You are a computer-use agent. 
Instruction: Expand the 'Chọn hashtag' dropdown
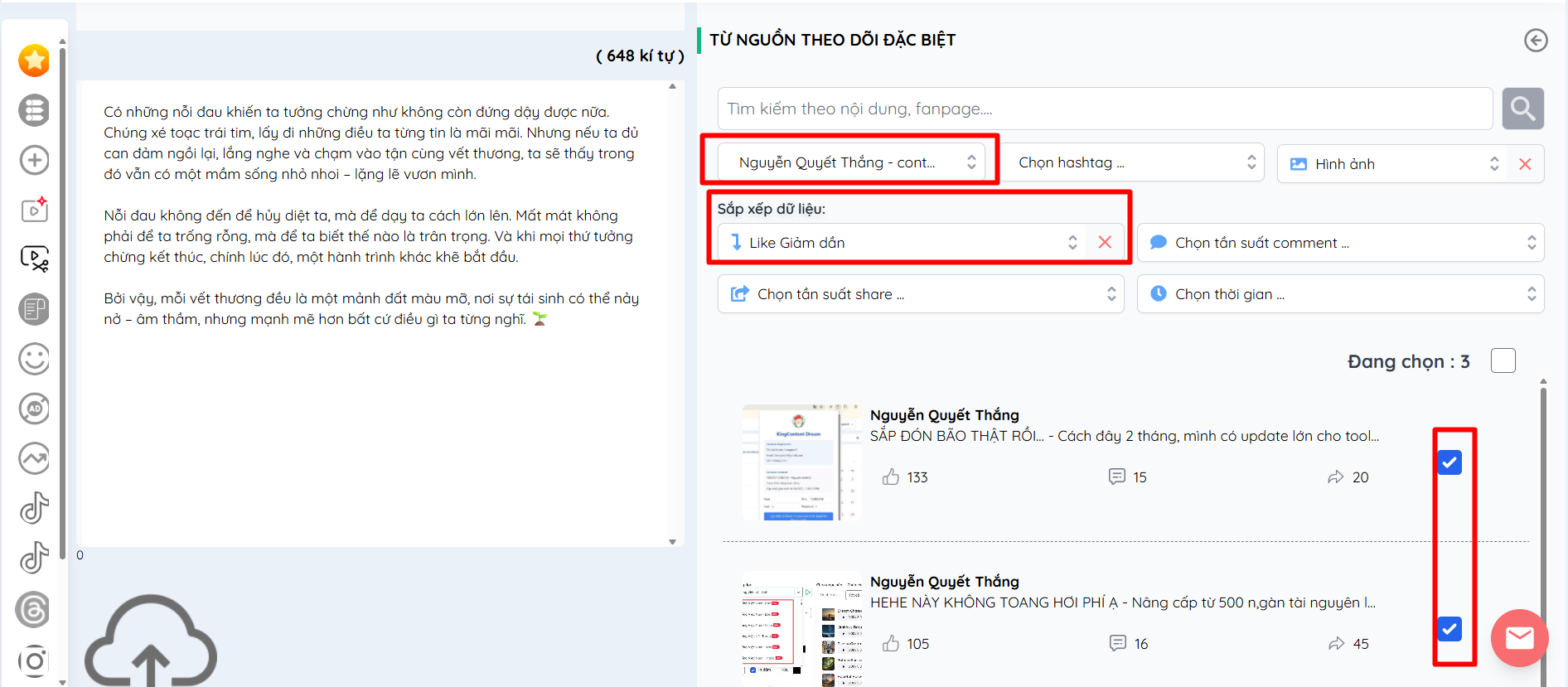coord(1135,163)
